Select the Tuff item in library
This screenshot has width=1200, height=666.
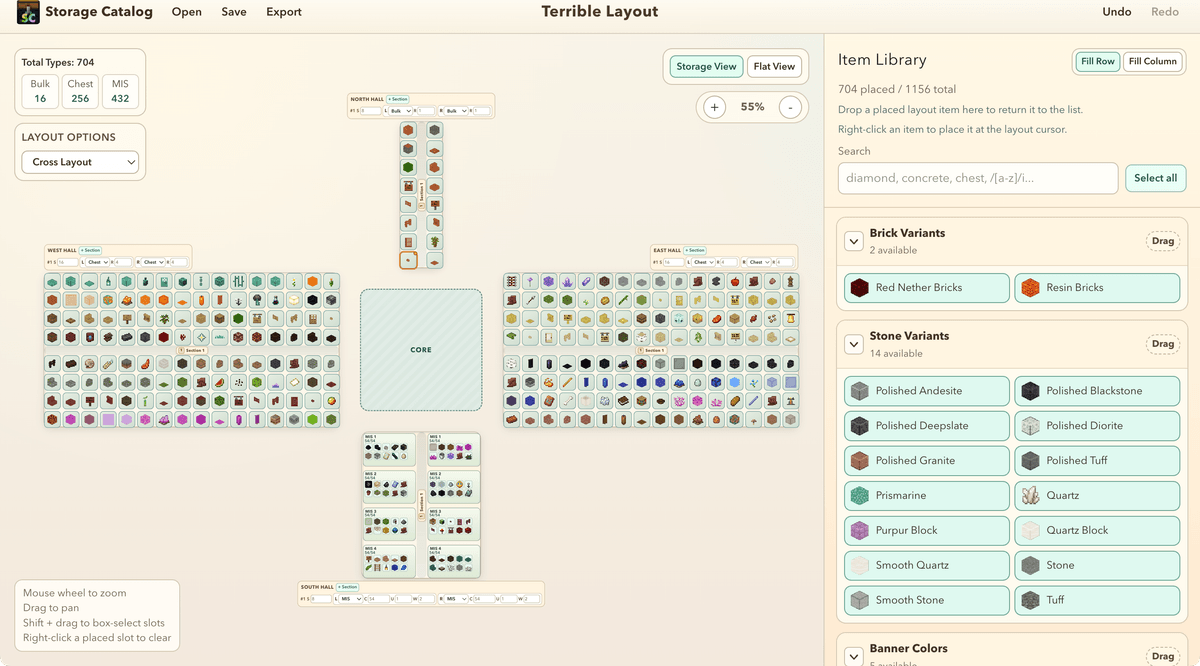(x=1097, y=601)
